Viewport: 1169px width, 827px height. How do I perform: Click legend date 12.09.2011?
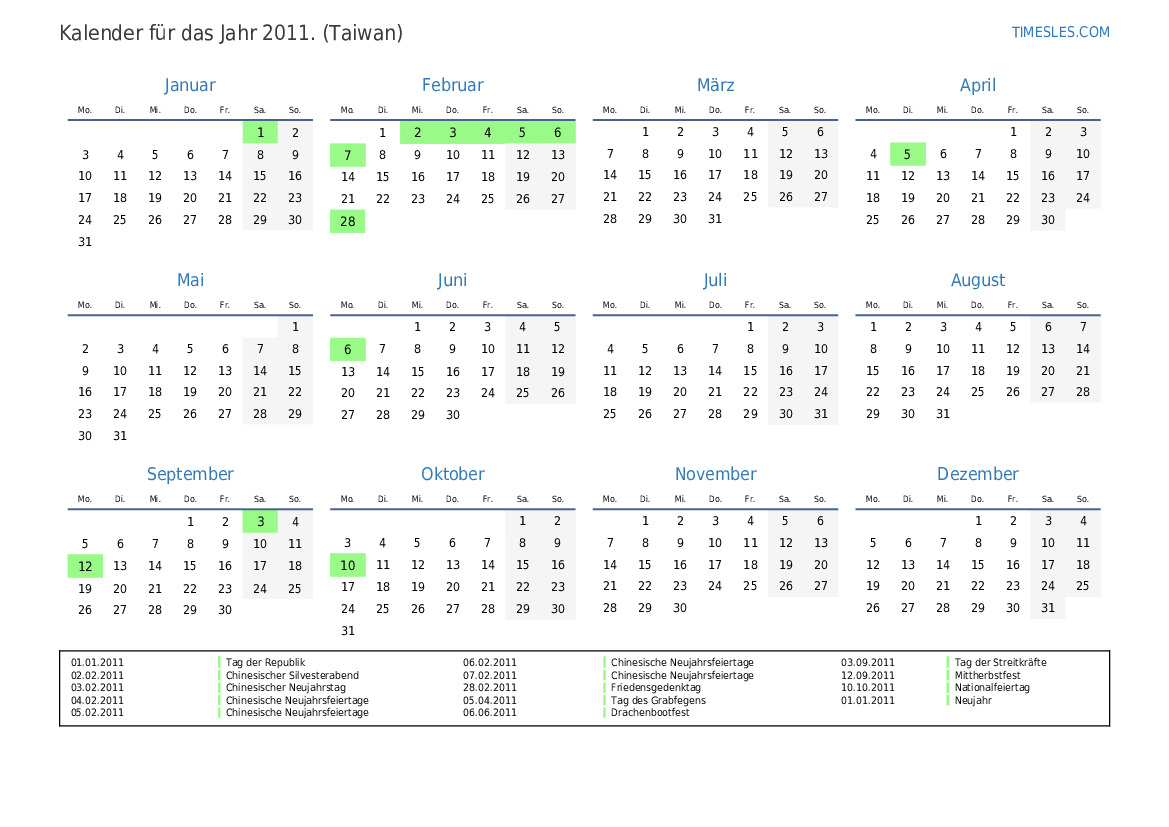[x=868, y=676]
